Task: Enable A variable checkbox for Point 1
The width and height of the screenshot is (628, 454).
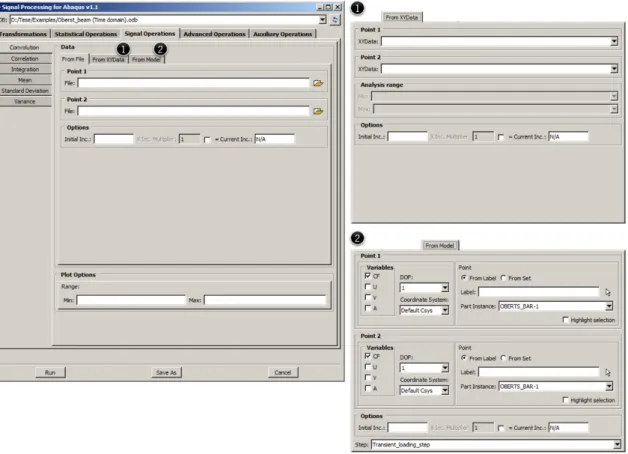Action: [x=368, y=308]
